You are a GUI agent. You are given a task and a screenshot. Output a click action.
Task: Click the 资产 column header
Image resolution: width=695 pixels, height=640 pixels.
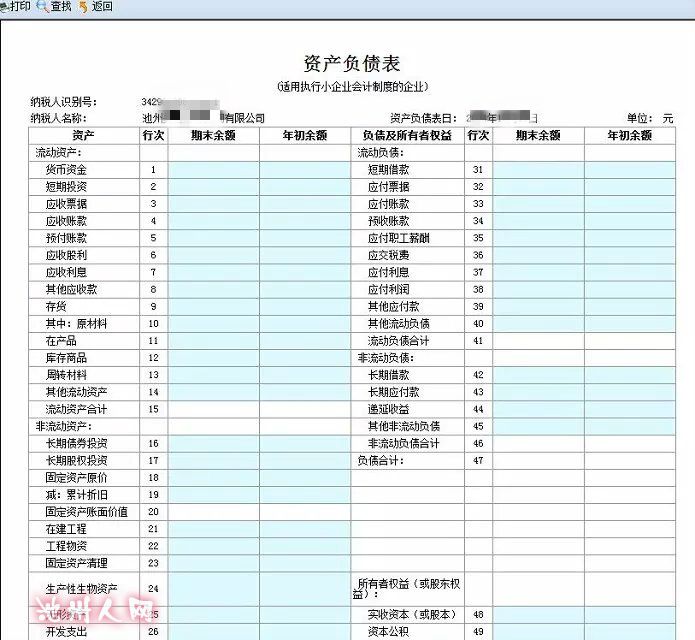(83, 136)
